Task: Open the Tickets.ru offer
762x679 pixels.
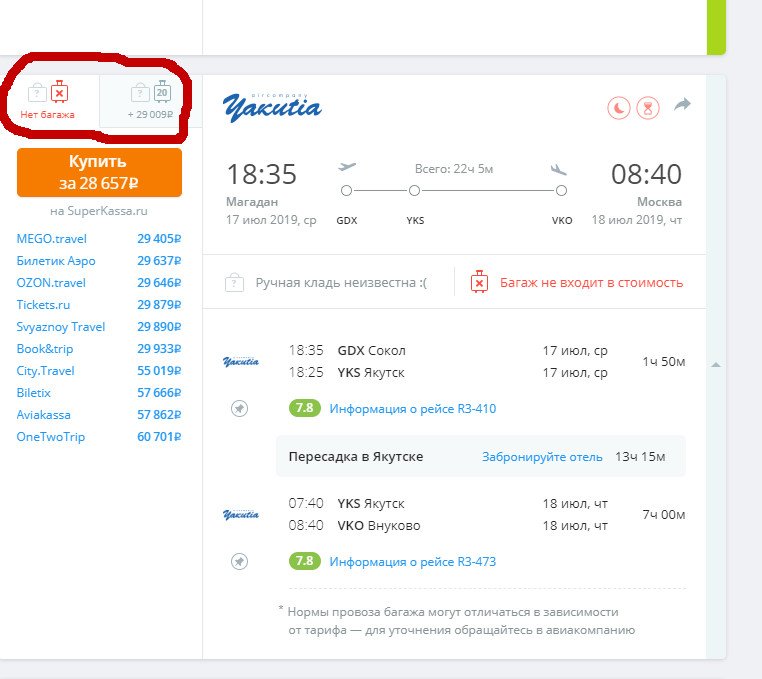Action: click(99, 305)
